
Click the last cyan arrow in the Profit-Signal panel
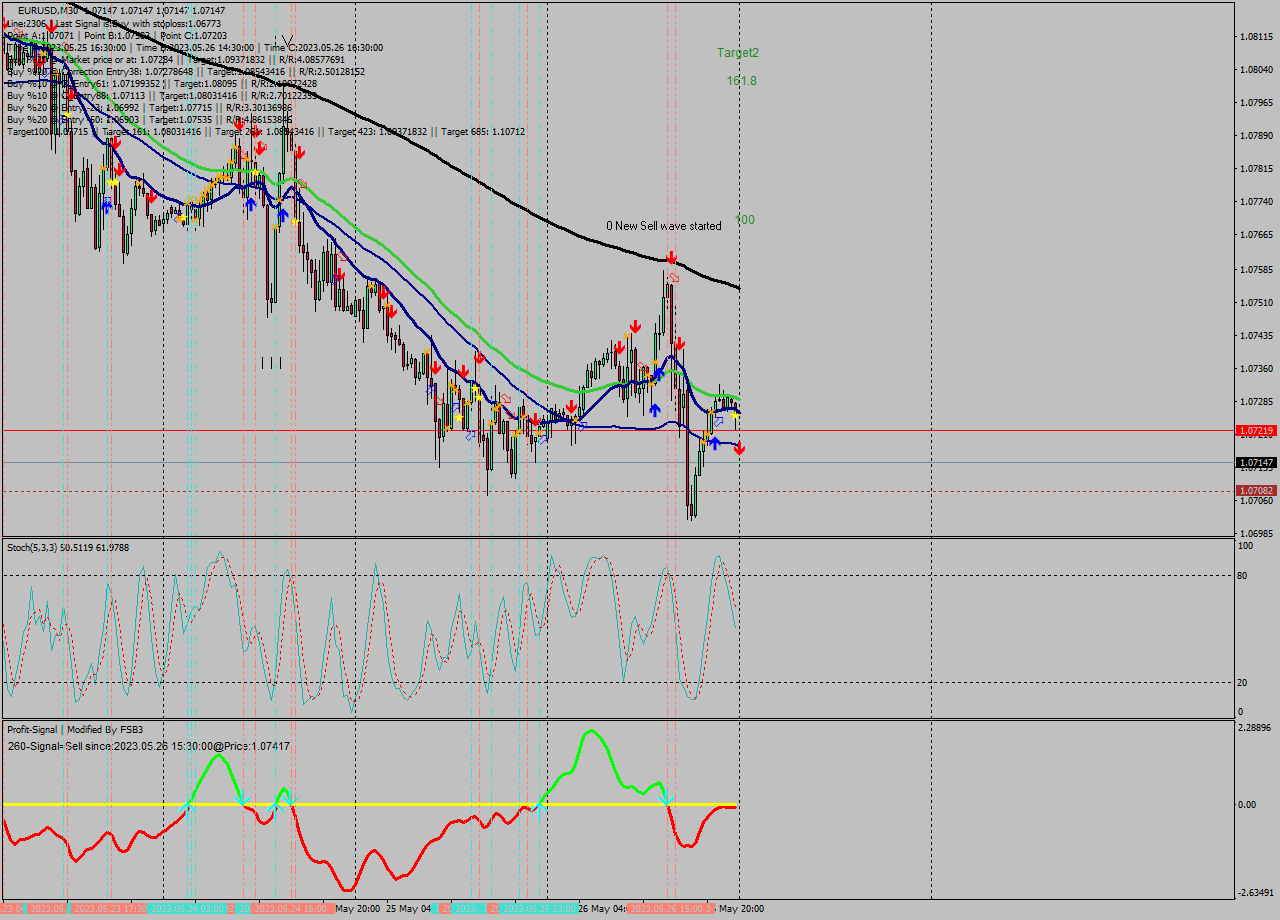tap(667, 798)
